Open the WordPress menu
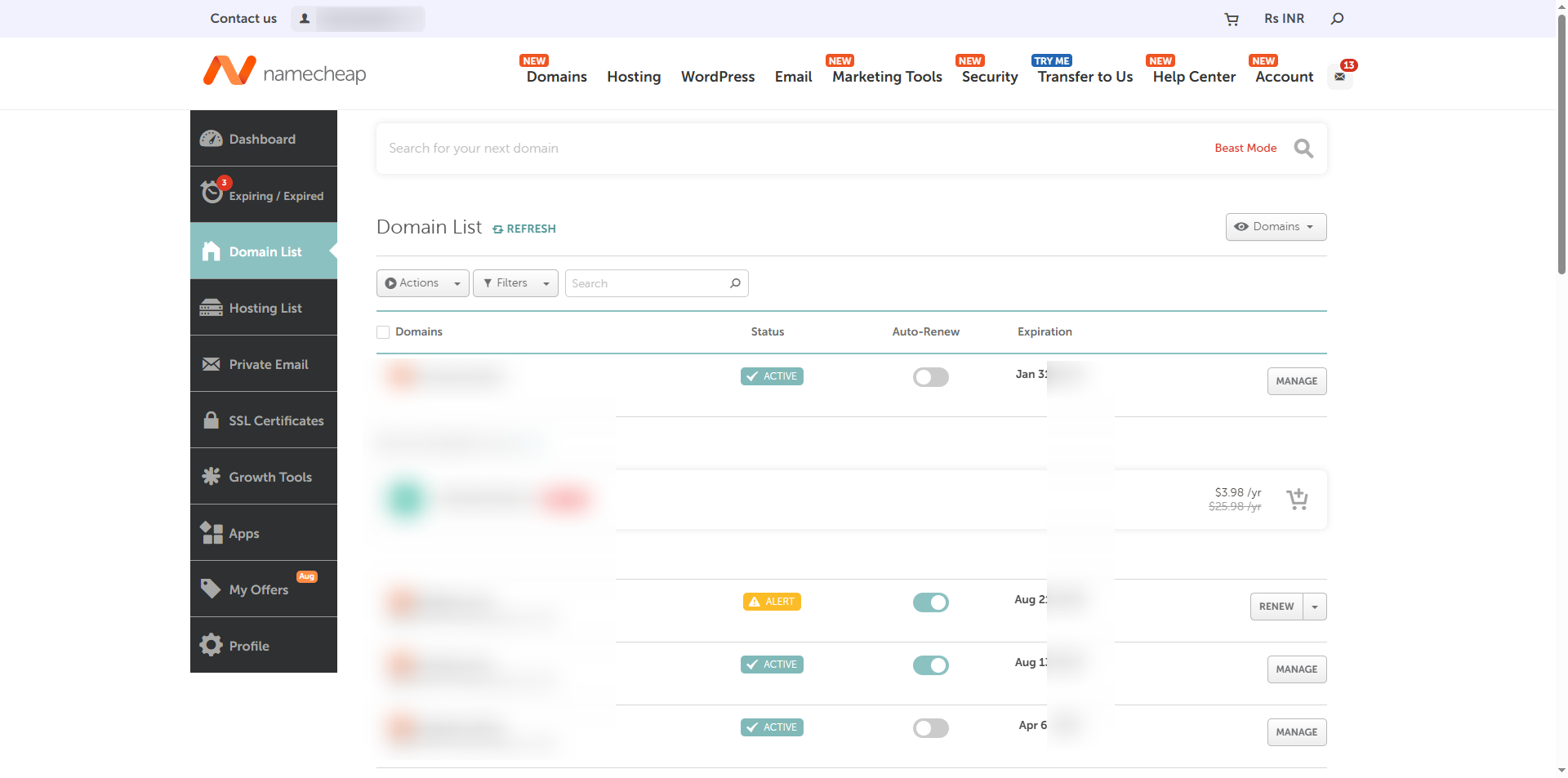The image size is (1568, 778). 718,77
